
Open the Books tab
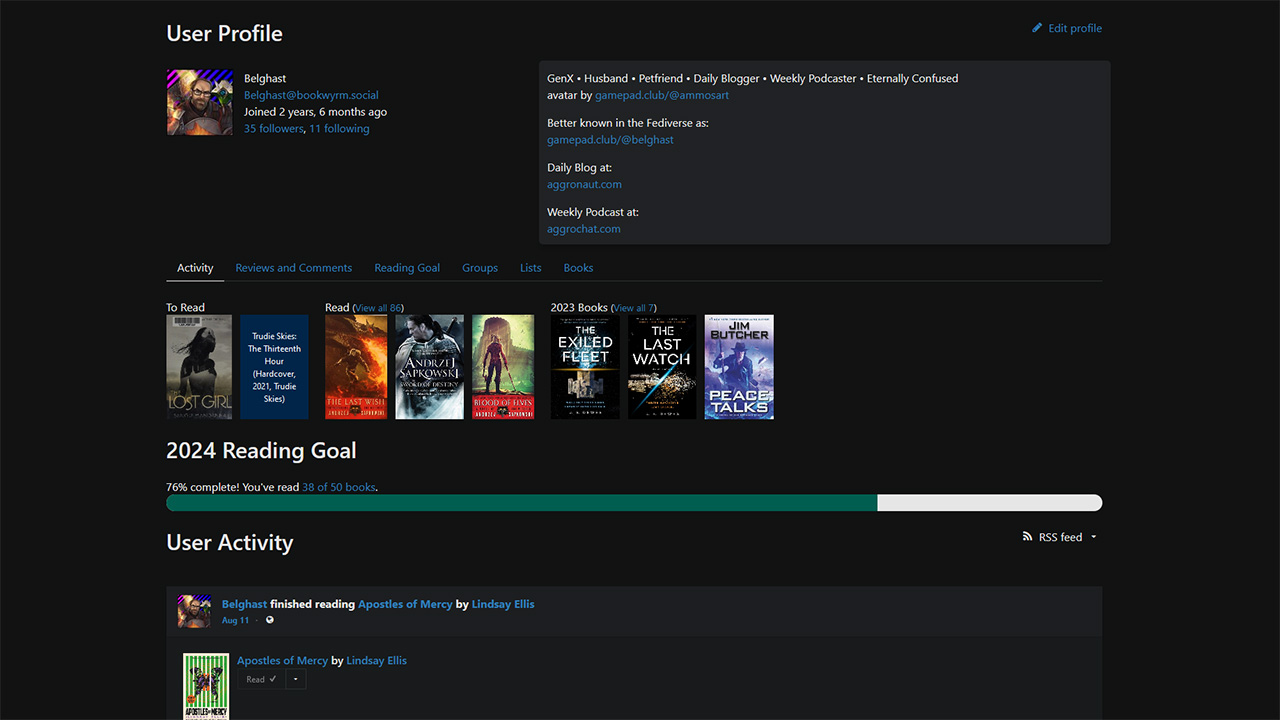pos(578,268)
